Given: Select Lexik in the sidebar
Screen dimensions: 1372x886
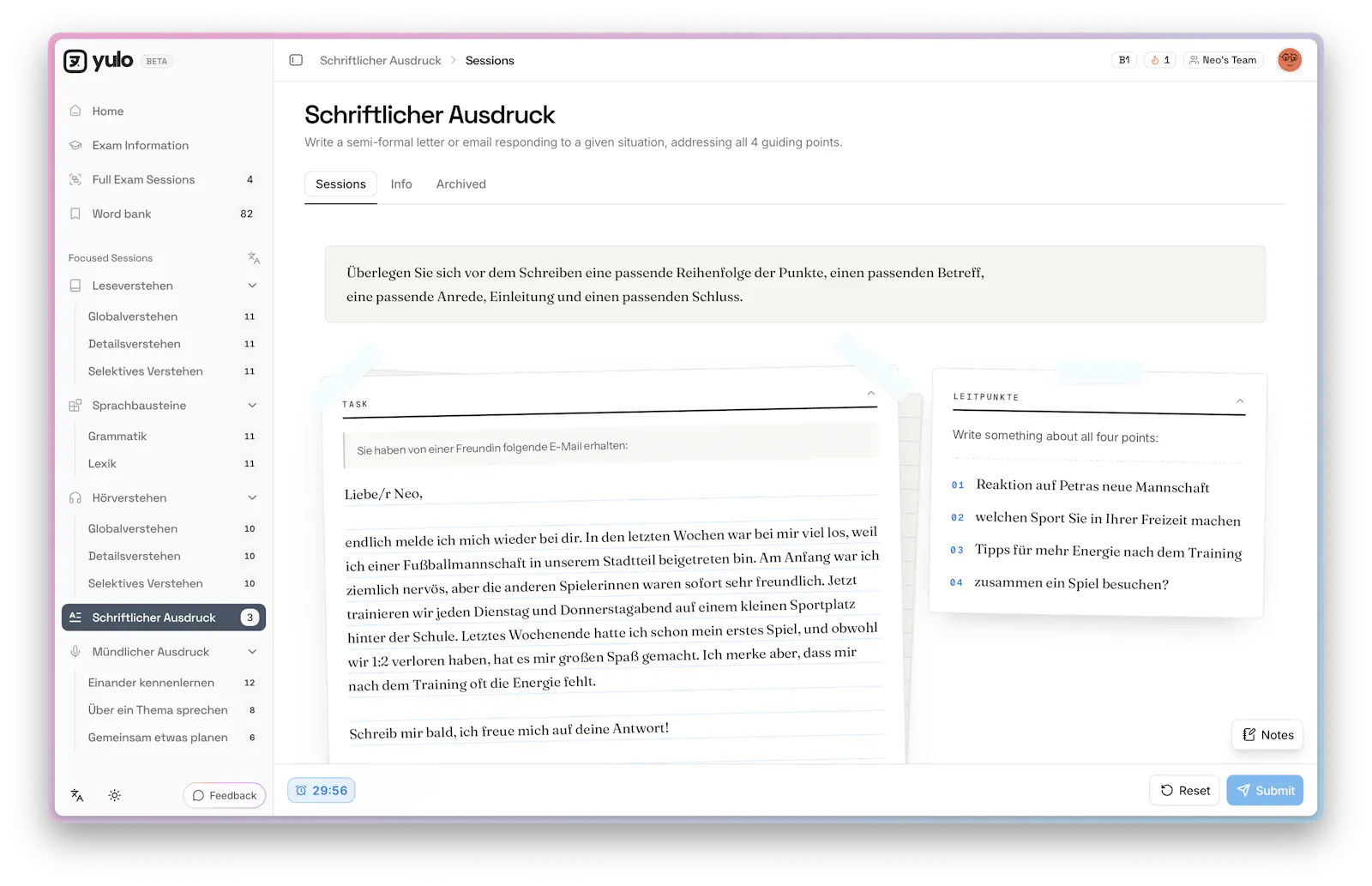Looking at the screenshot, I should [x=171, y=464].
